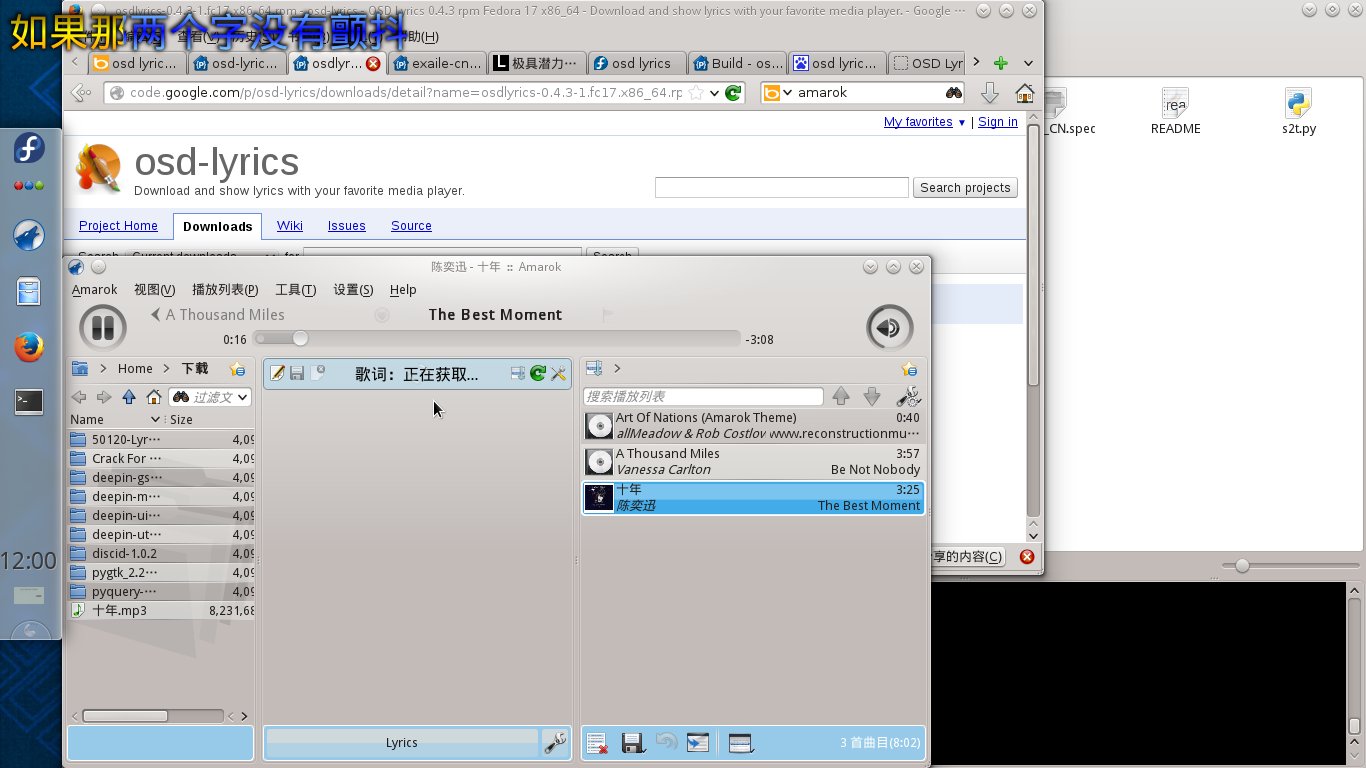Click the Lyrics applet bar button

click(x=402, y=743)
